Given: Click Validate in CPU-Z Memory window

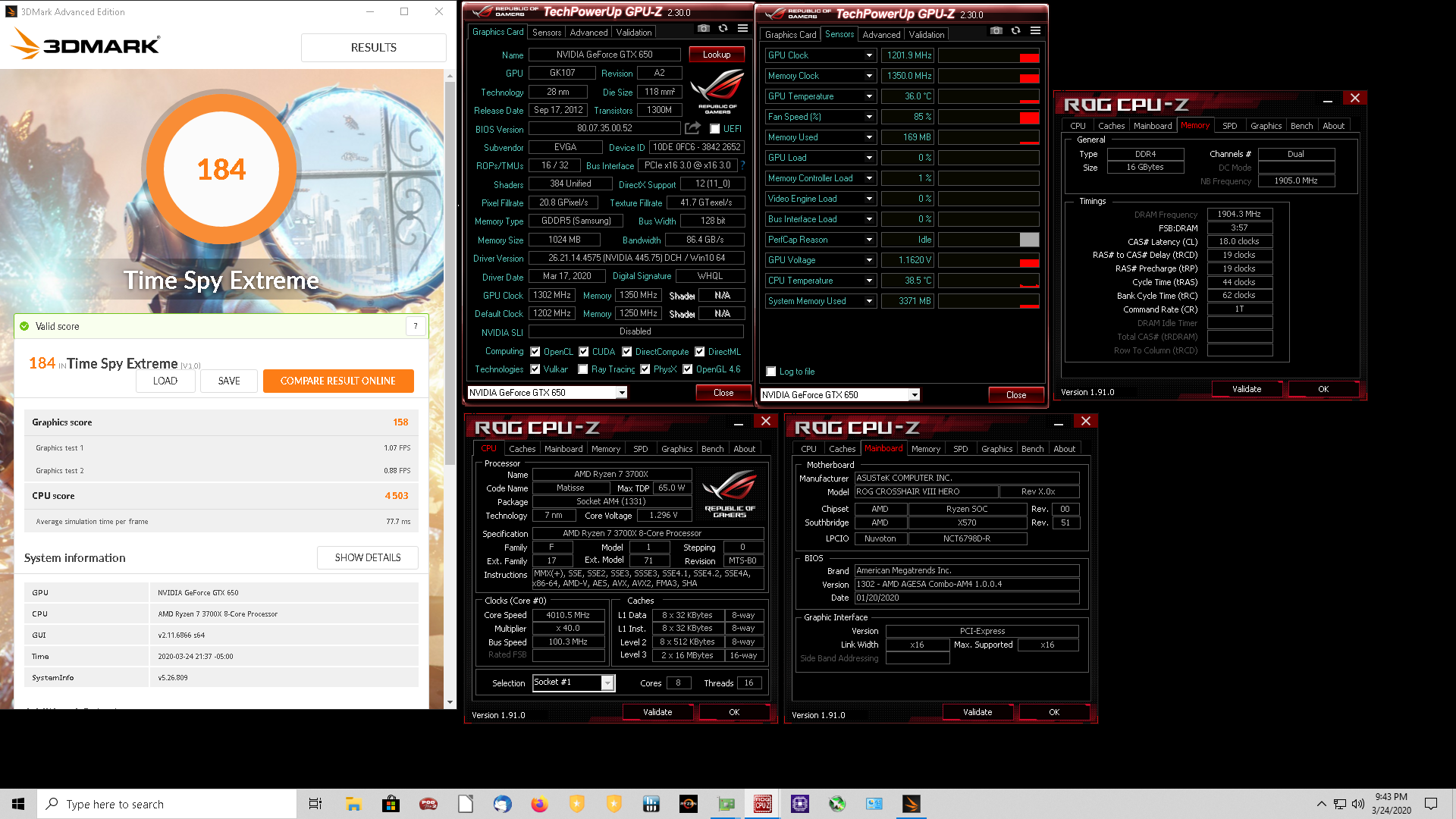Looking at the screenshot, I should point(1247,389).
